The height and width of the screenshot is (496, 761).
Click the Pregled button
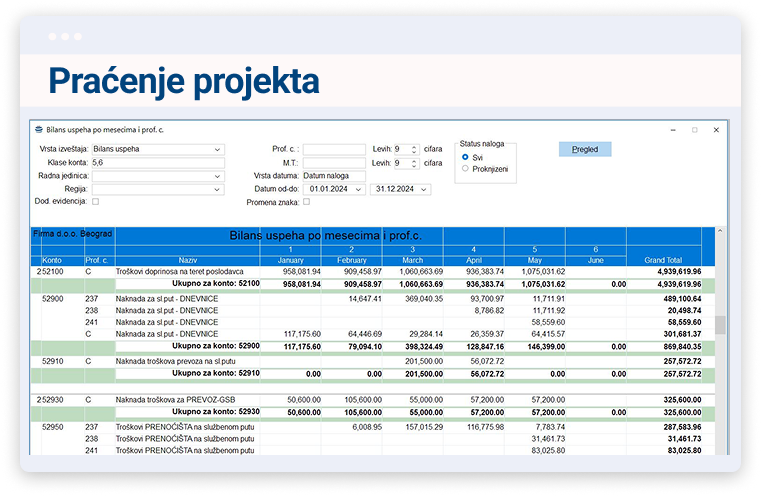pos(584,149)
